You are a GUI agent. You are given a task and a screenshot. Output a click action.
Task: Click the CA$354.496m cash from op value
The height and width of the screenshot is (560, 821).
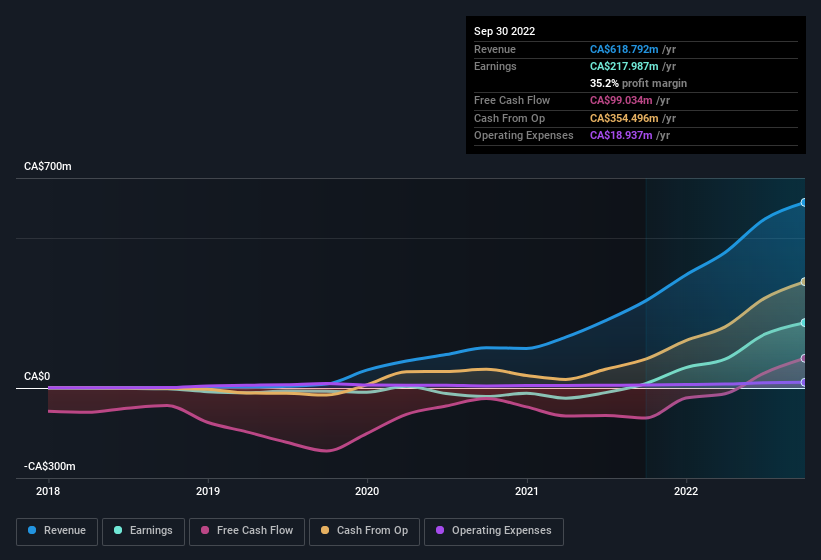[x=624, y=118]
